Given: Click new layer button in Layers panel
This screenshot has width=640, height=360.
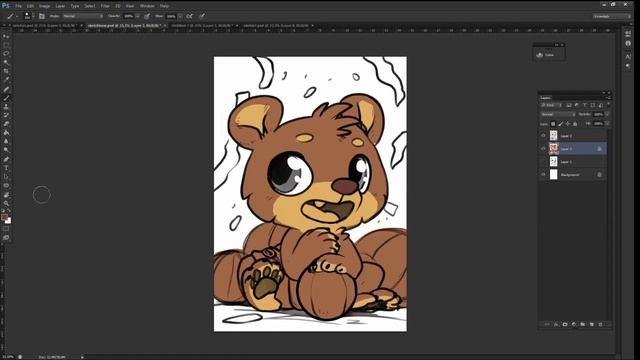Looking at the screenshot, I should tap(591, 324).
